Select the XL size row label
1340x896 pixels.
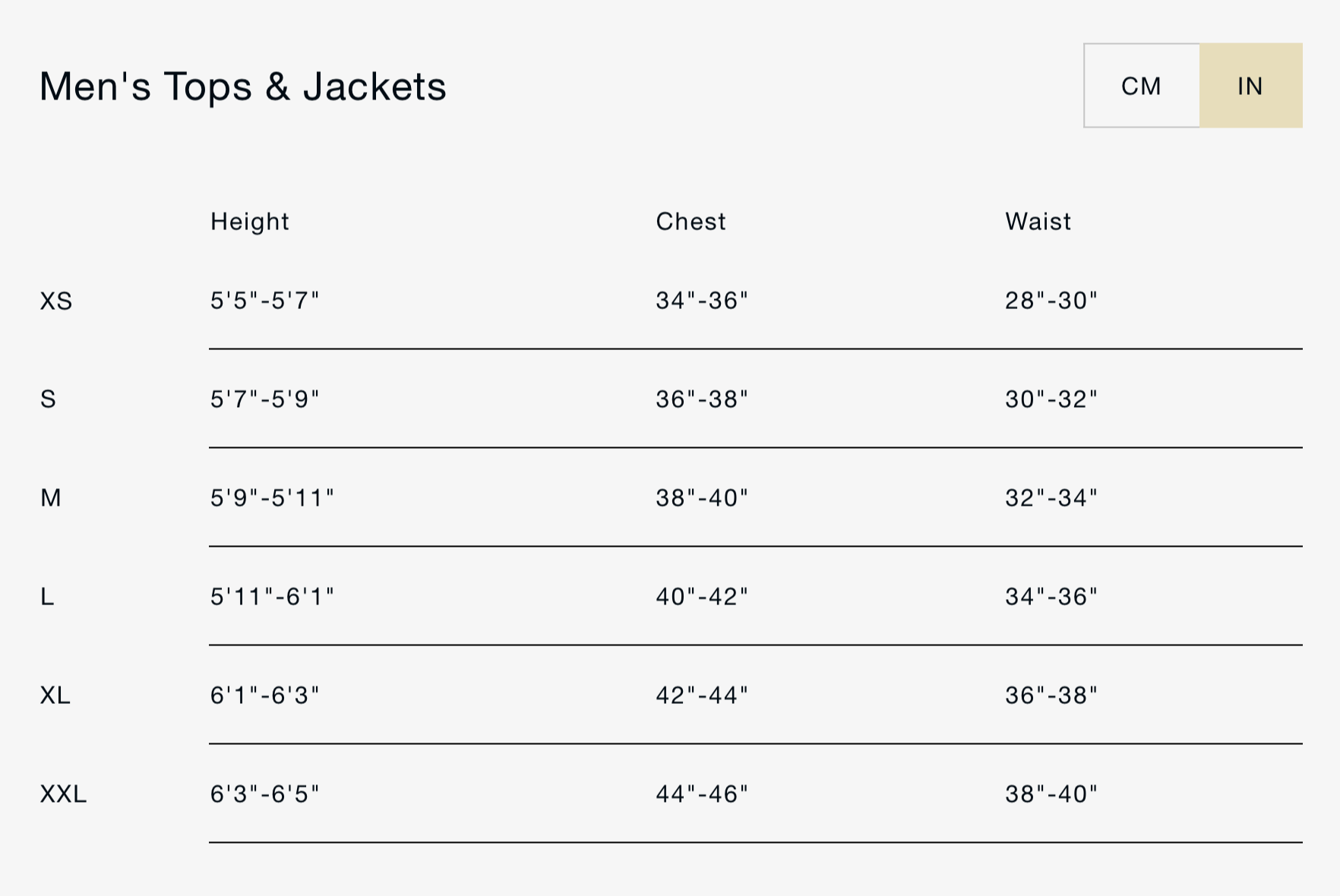[55, 696]
